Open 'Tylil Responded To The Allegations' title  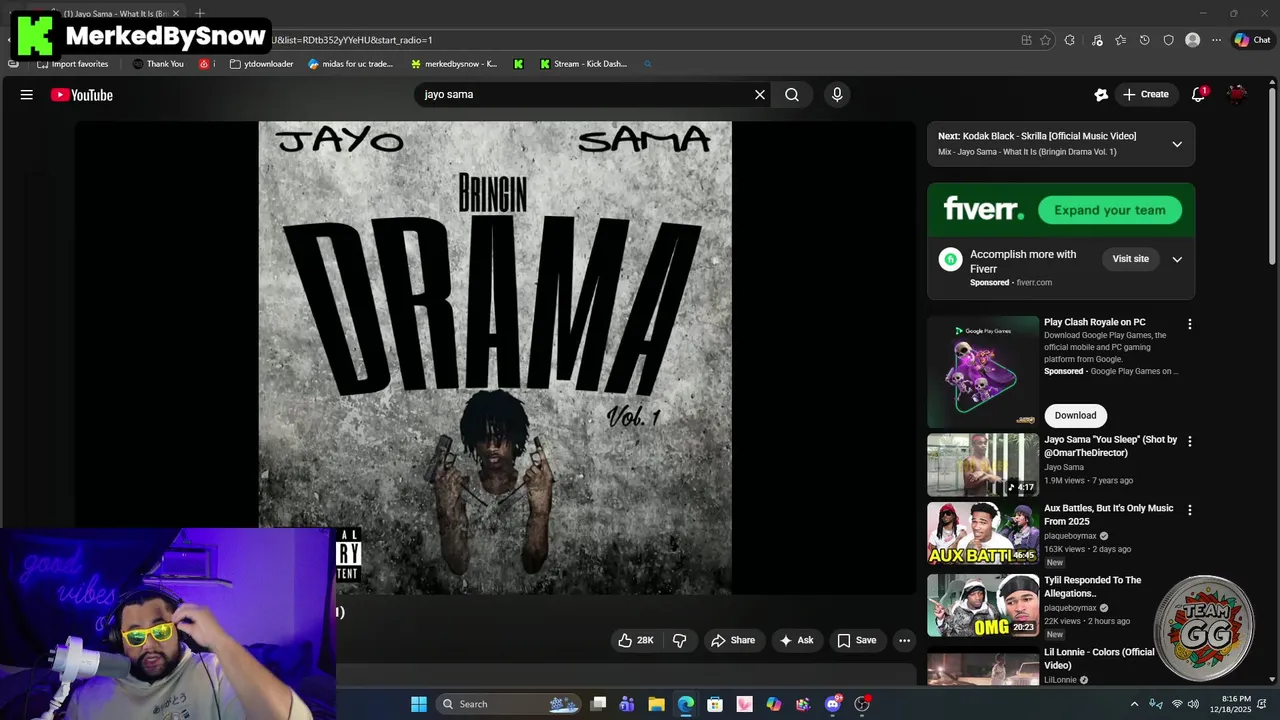pos(1093,586)
